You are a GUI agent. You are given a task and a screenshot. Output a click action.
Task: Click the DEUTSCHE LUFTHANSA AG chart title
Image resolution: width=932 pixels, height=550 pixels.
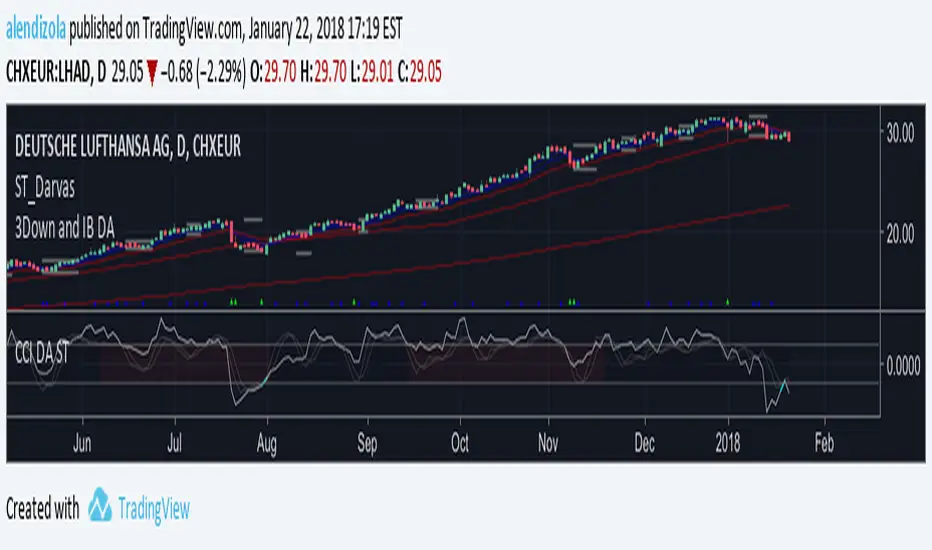click(128, 146)
